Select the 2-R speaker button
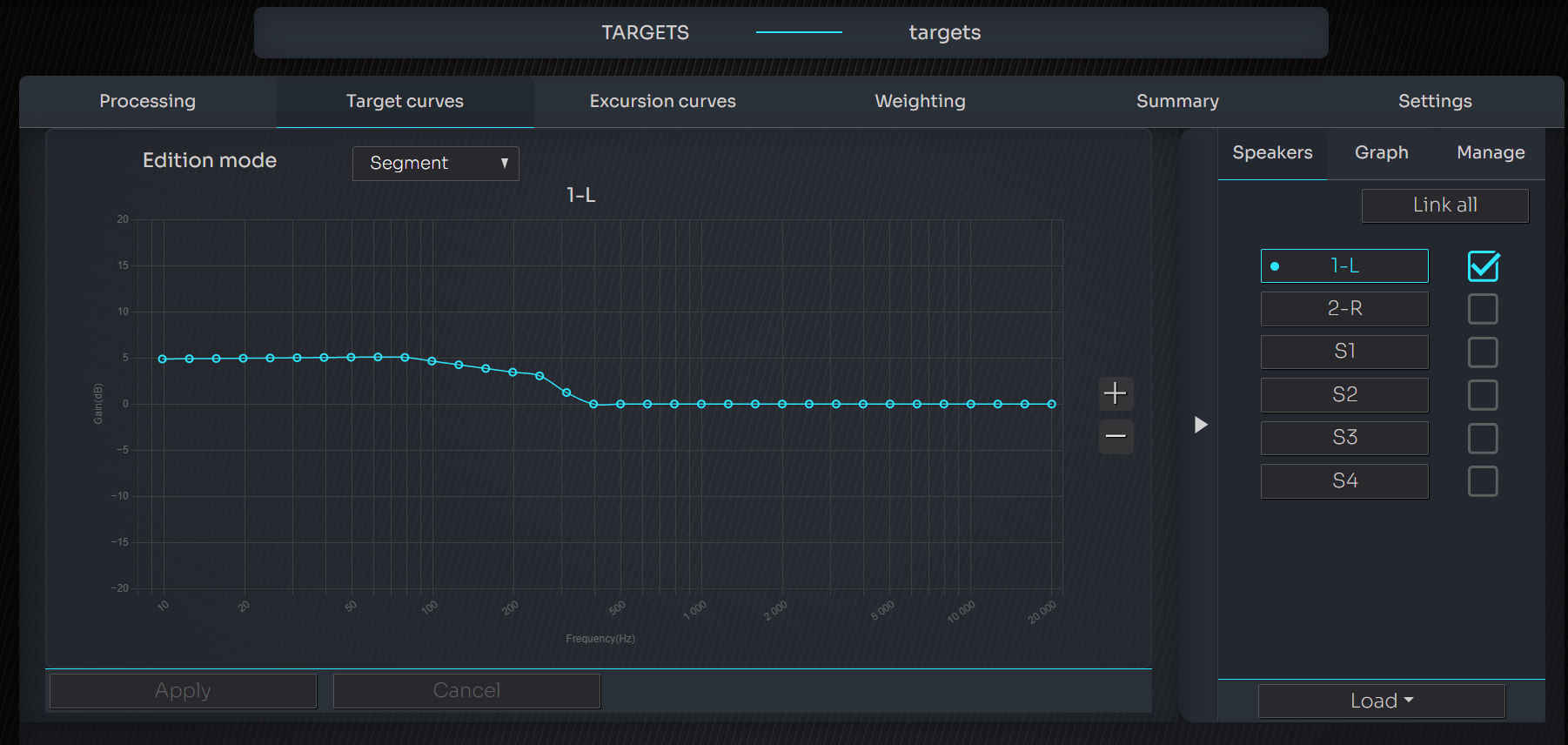This screenshot has width=1568, height=745. pyautogui.click(x=1344, y=309)
